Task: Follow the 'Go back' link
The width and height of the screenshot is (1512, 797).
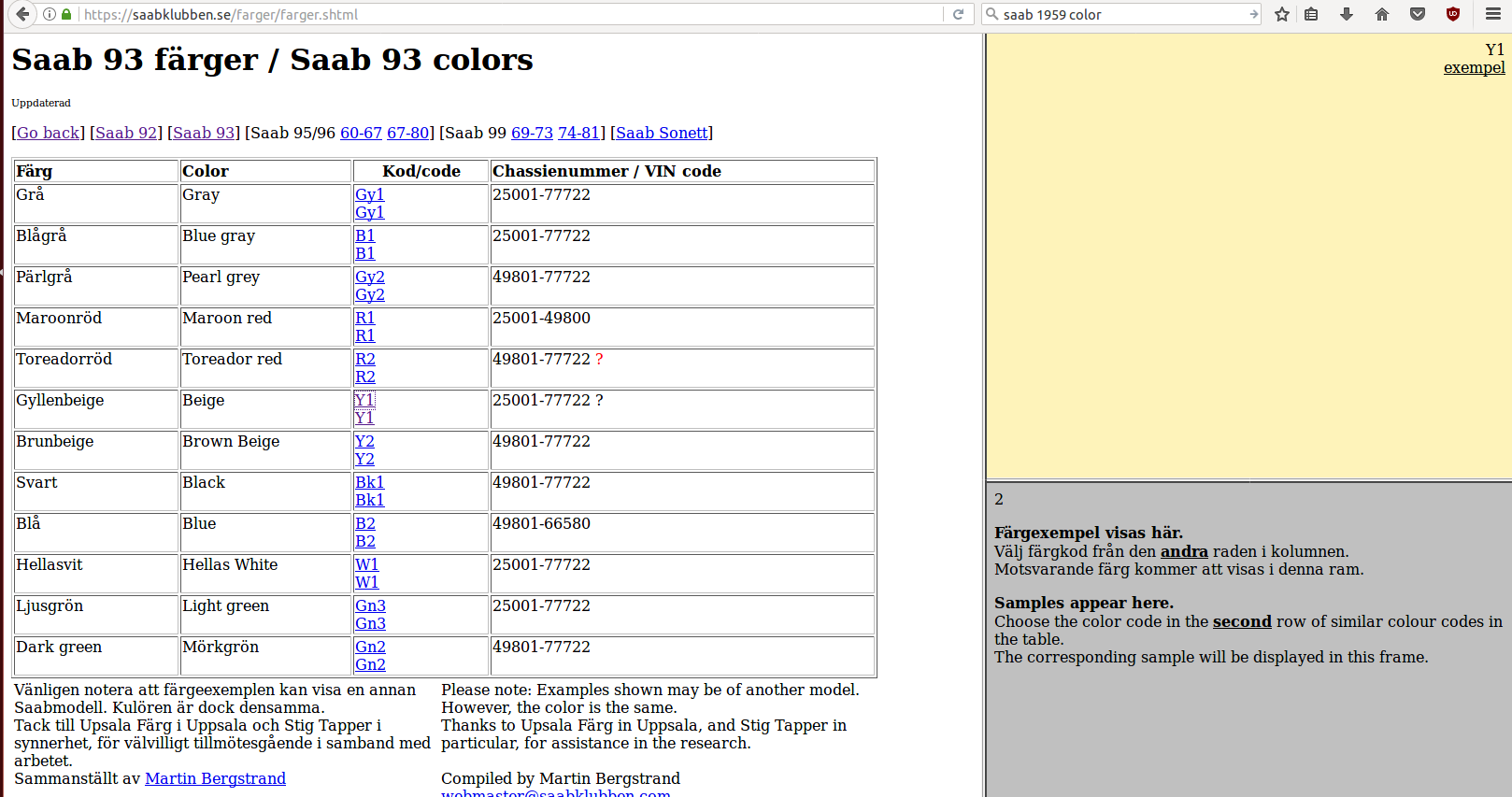Action: point(48,133)
